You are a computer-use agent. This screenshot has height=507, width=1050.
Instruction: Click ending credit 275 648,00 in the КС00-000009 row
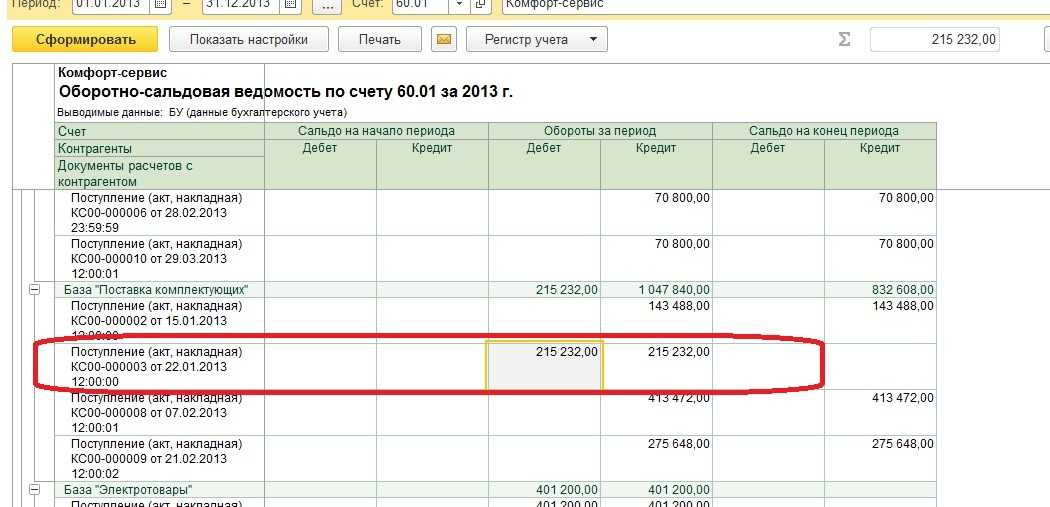[903, 444]
